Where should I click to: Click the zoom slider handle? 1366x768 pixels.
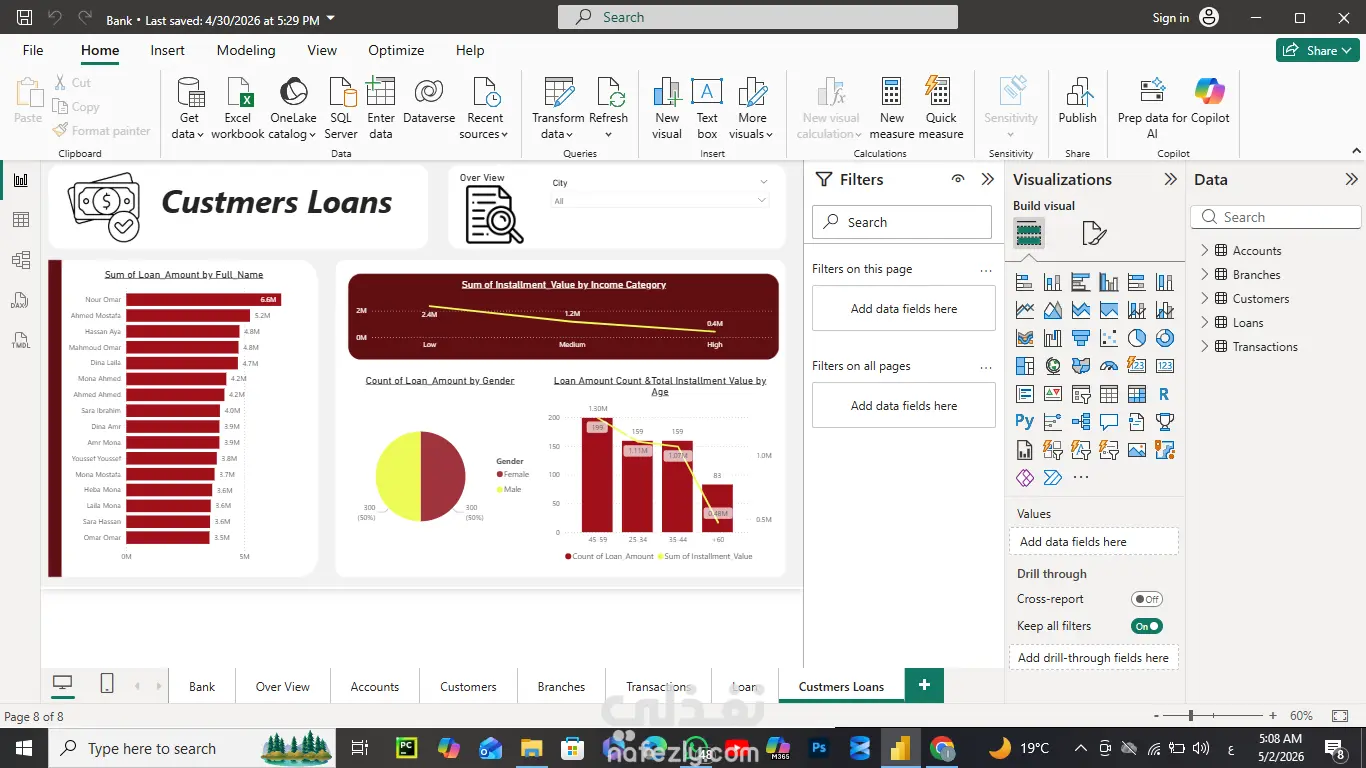[x=1191, y=716]
